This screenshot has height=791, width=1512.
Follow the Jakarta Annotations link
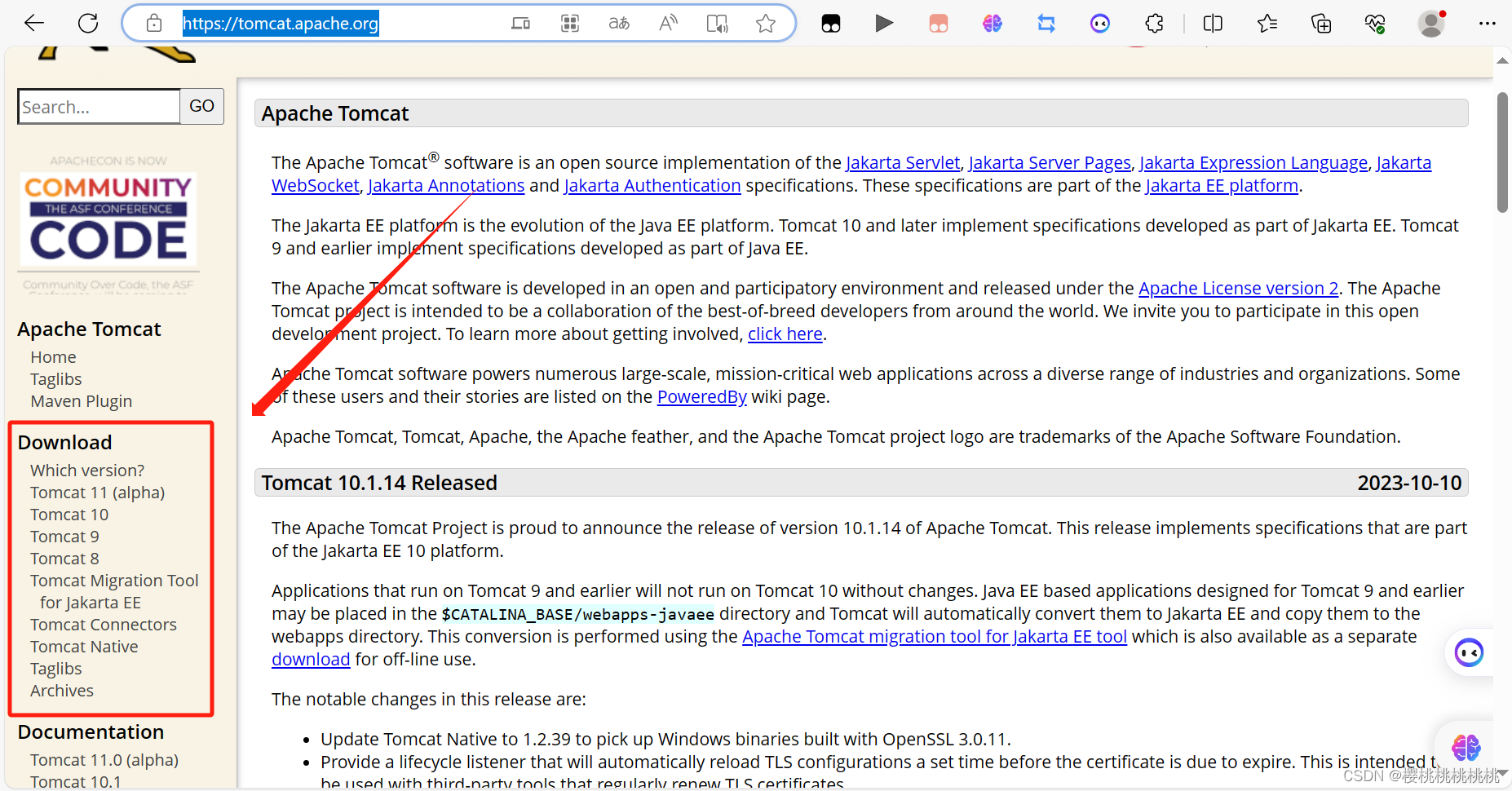click(x=446, y=186)
